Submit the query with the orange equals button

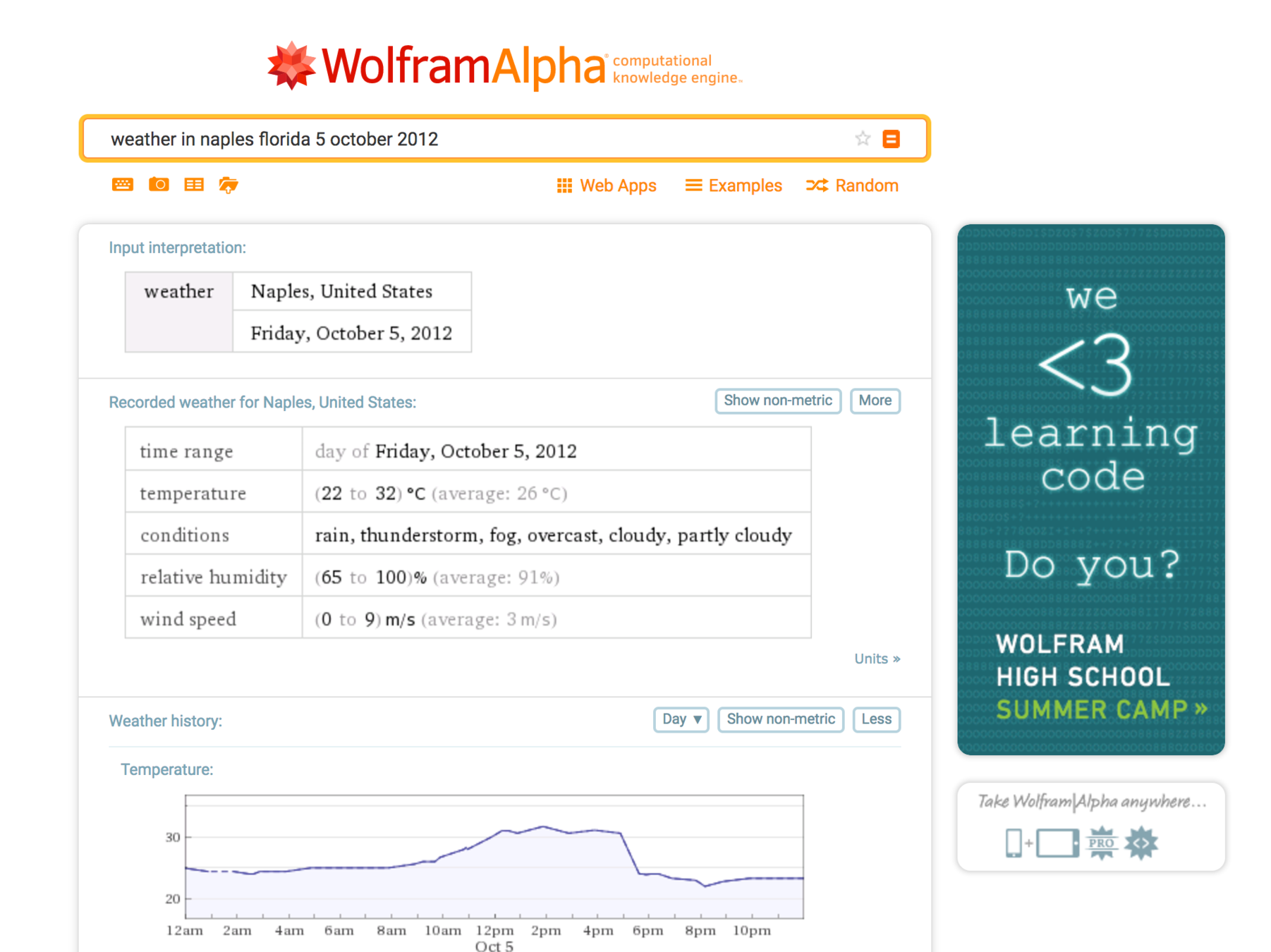[x=892, y=139]
